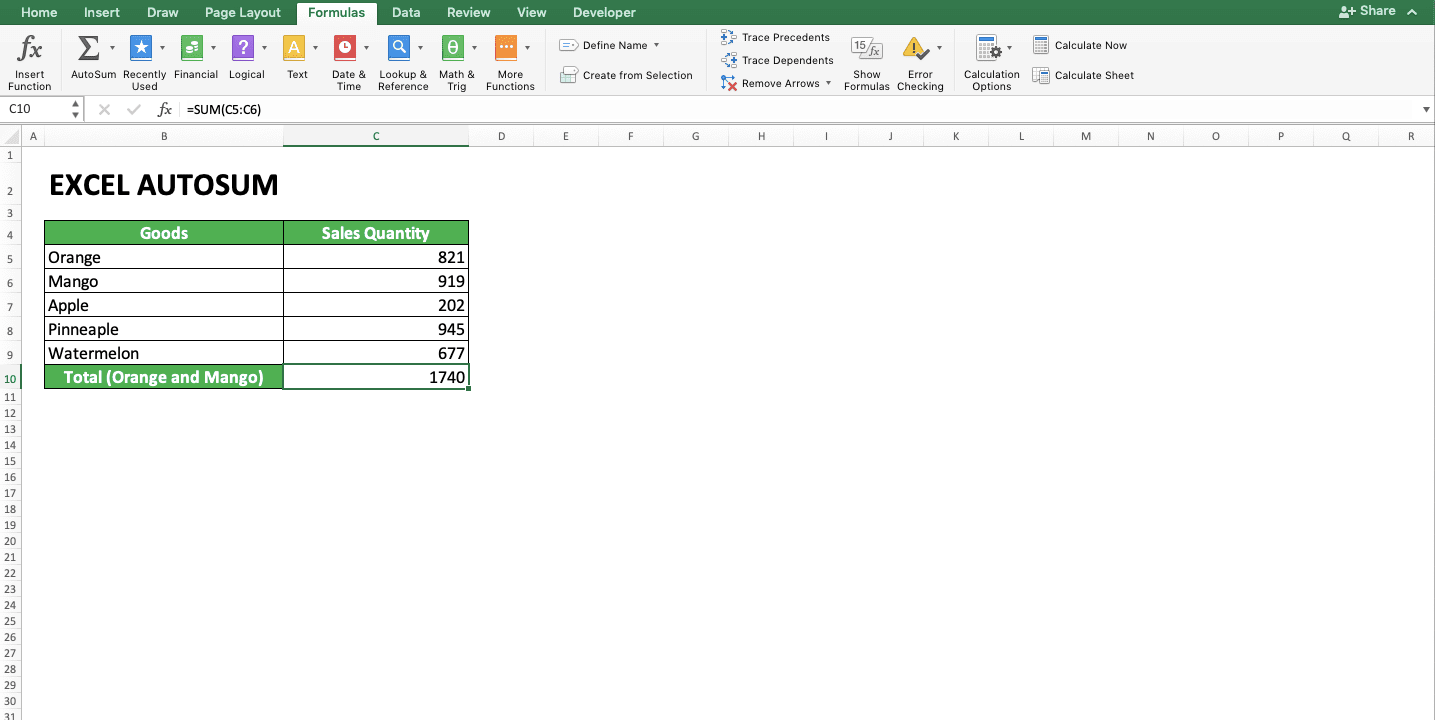Click the Insert Function fx icon

30,48
